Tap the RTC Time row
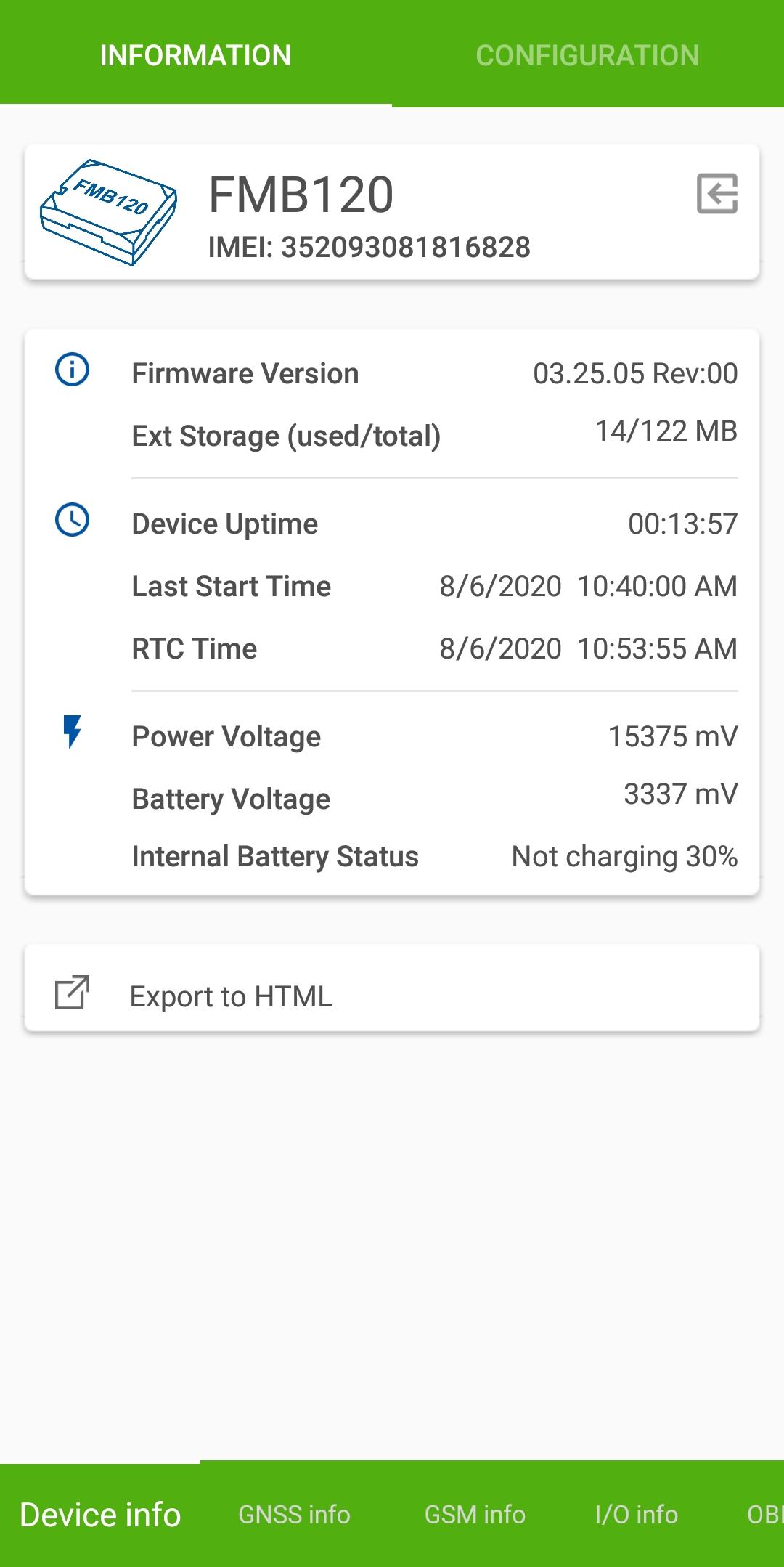 tap(434, 649)
